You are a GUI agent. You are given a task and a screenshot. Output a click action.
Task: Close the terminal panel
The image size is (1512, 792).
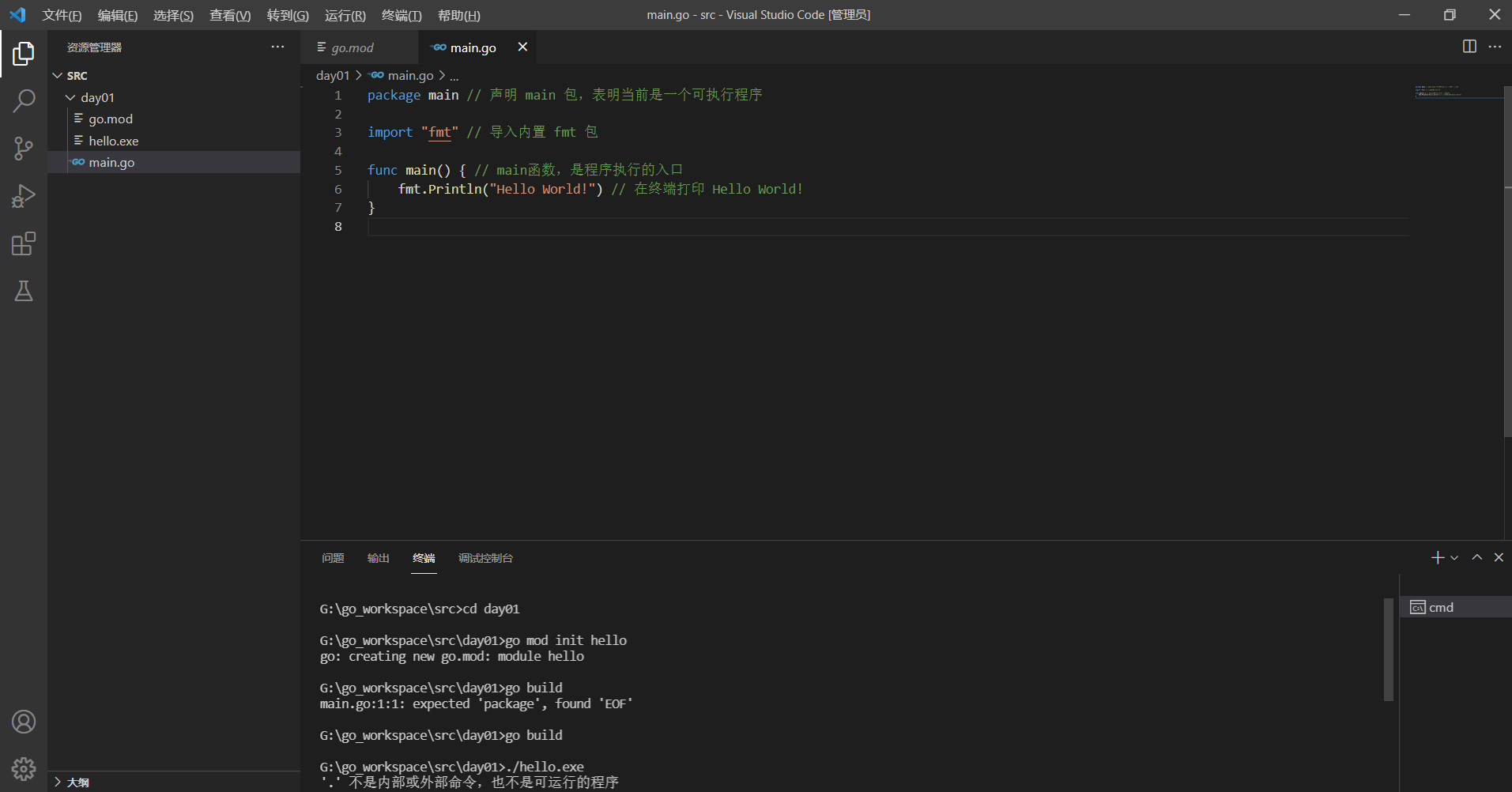point(1499,557)
